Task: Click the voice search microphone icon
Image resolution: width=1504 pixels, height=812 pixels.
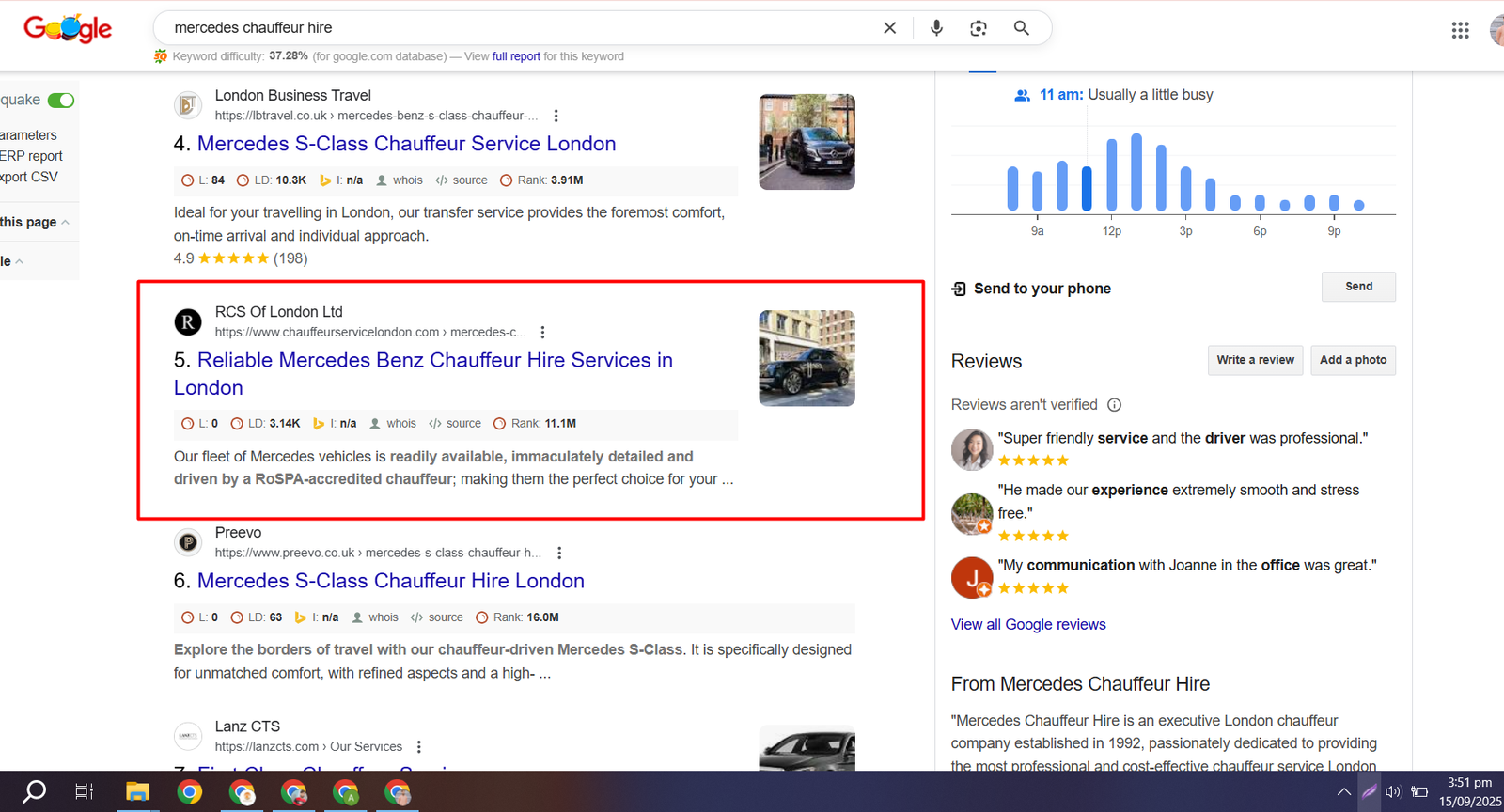Action: pos(936,28)
